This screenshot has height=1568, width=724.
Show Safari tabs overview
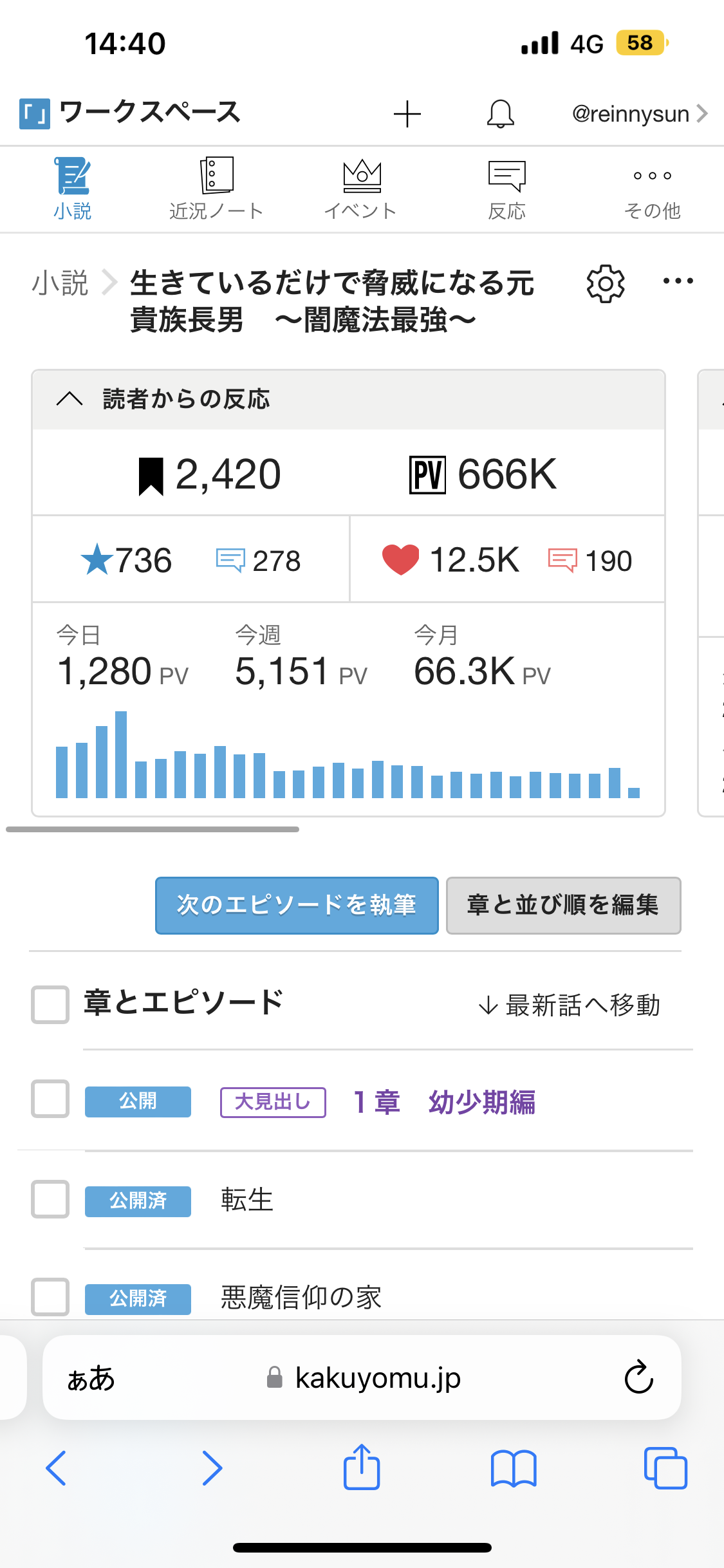(x=665, y=1468)
